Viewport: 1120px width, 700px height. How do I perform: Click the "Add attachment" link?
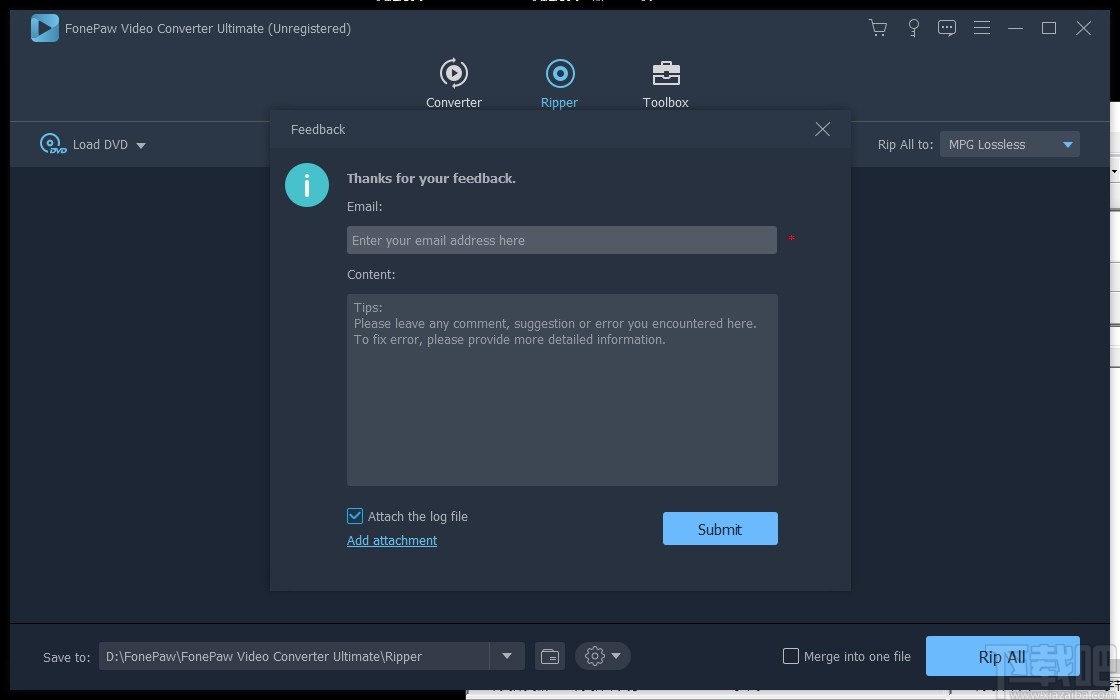(391, 540)
